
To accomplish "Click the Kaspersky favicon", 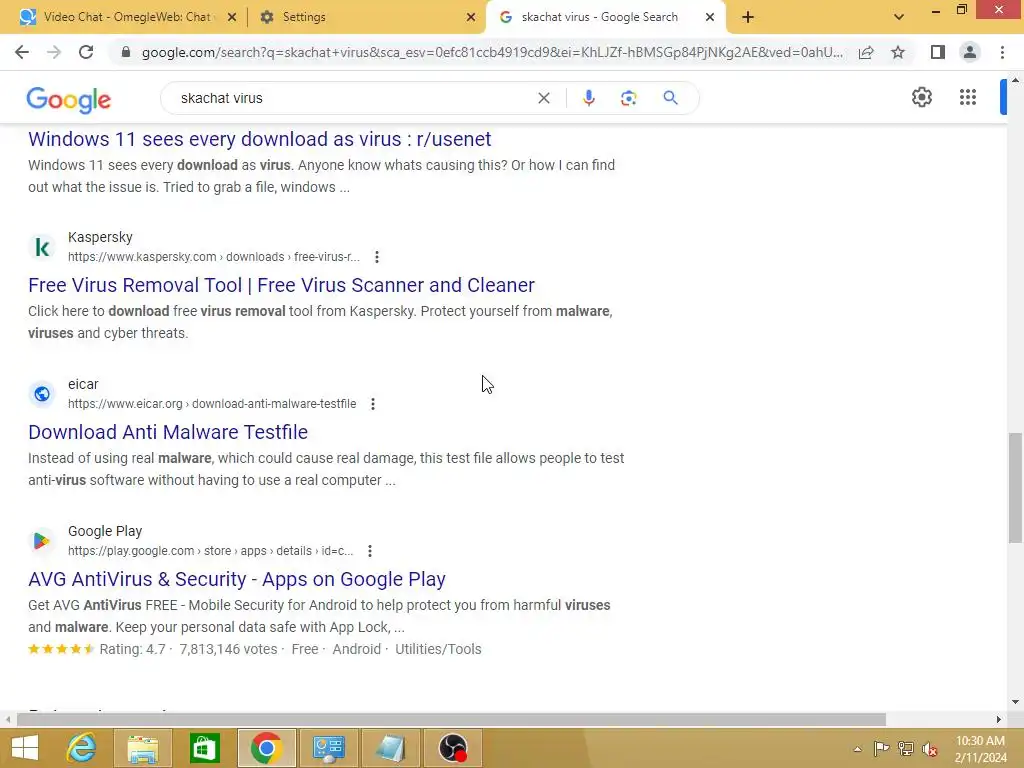I will tap(42, 247).
